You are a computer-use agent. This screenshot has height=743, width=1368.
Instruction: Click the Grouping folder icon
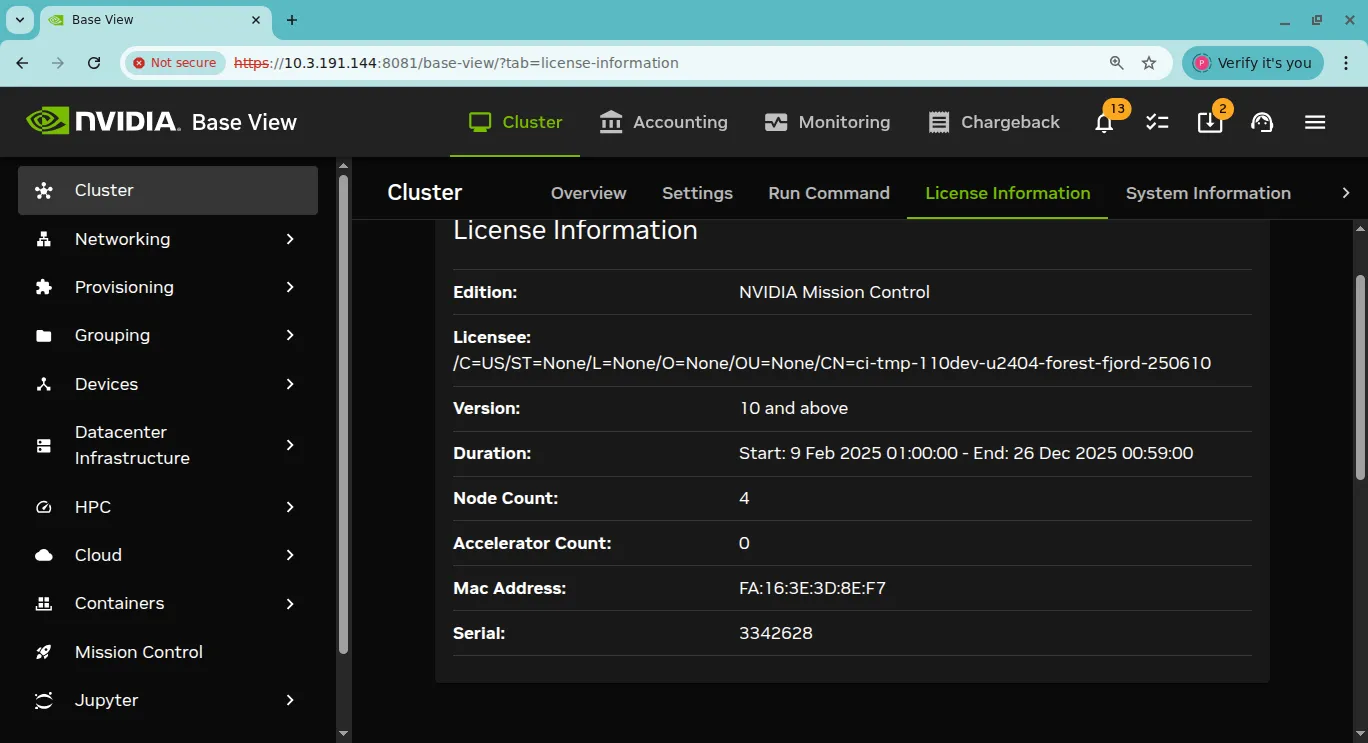click(44, 336)
